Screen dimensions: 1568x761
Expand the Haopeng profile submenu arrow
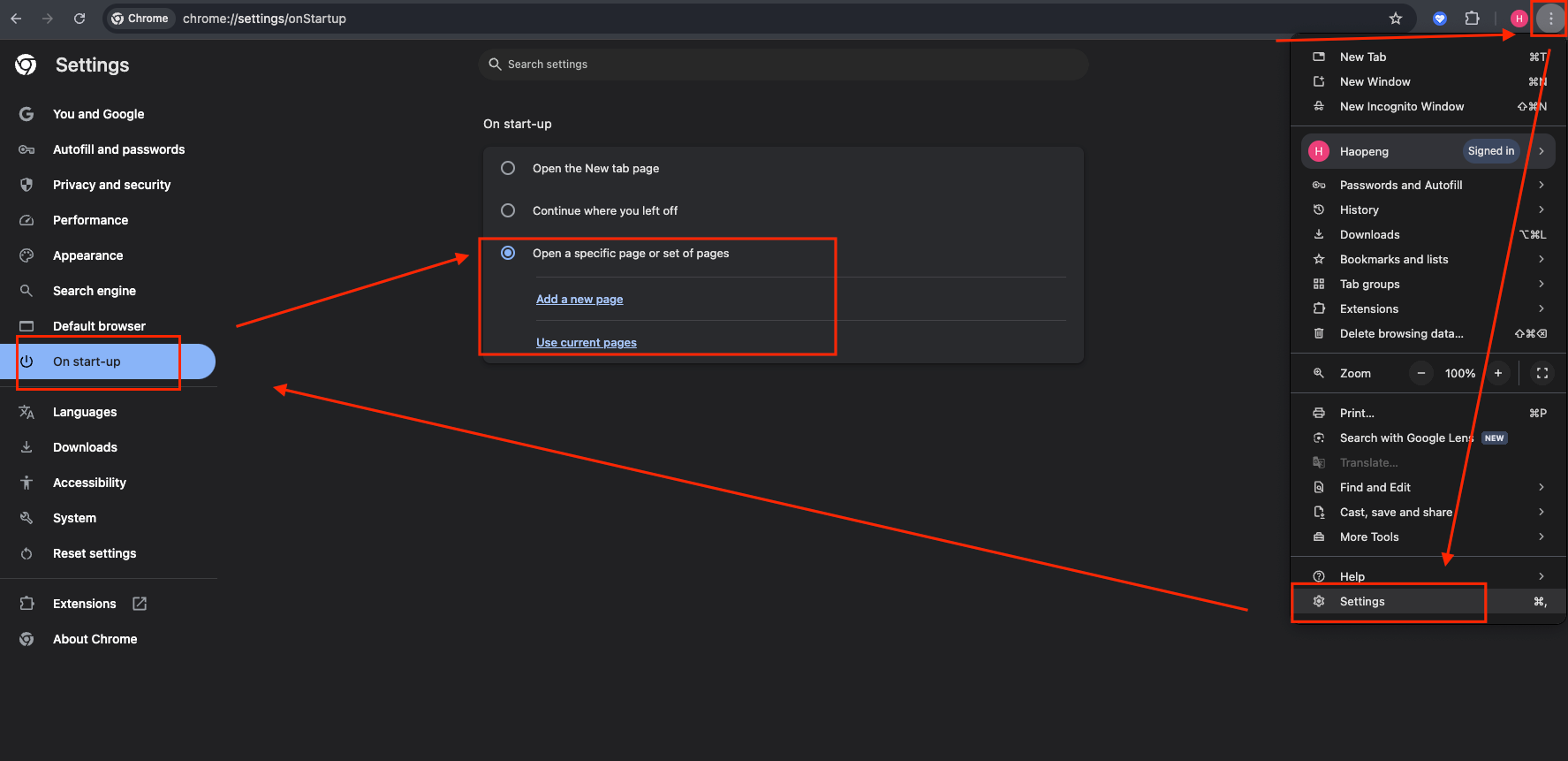[1541, 151]
